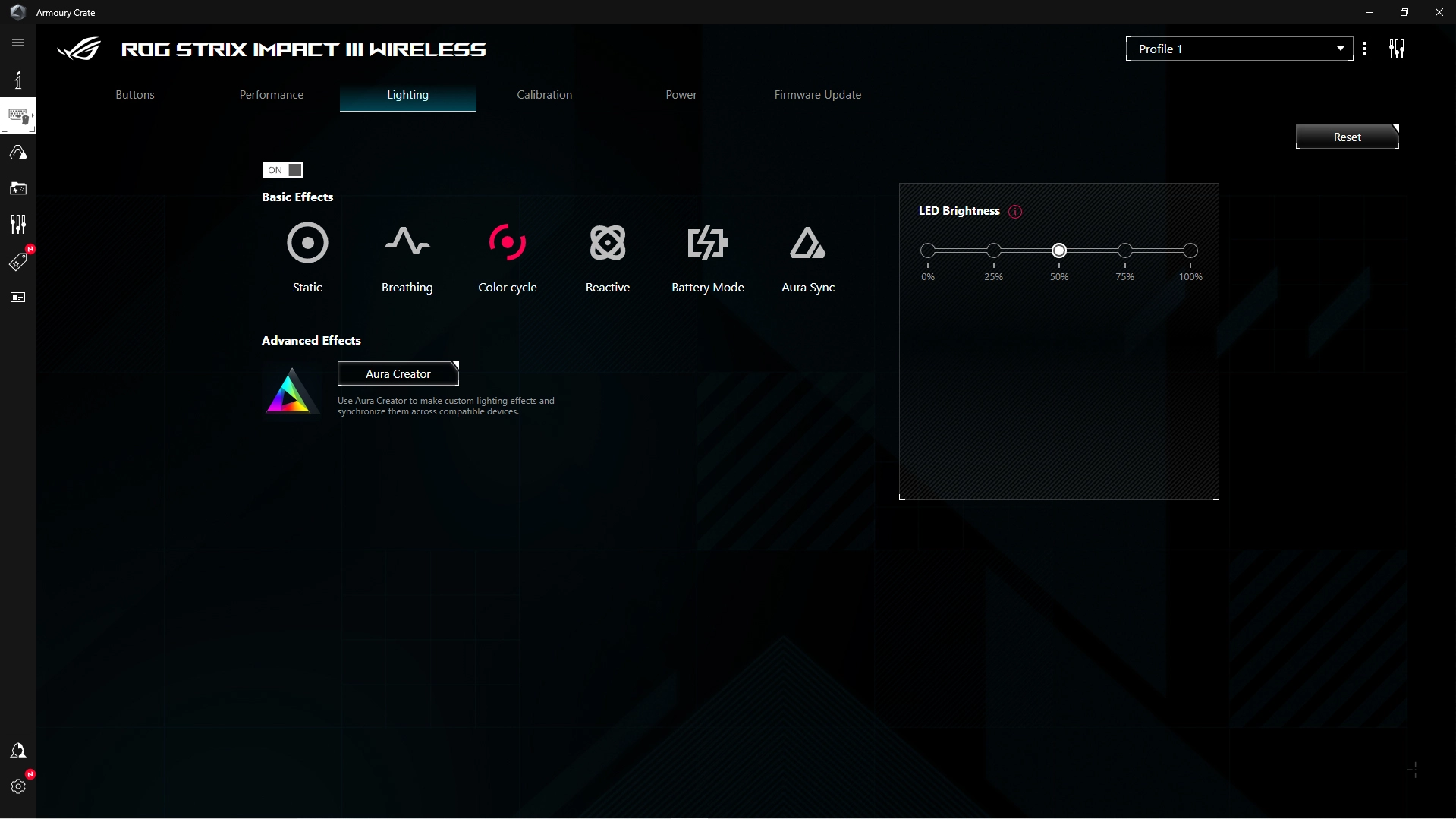The width and height of the screenshot is (1456, 819).
Task: Open the Home dashboard sidebar icon
Action: click(x=18, y=80)
